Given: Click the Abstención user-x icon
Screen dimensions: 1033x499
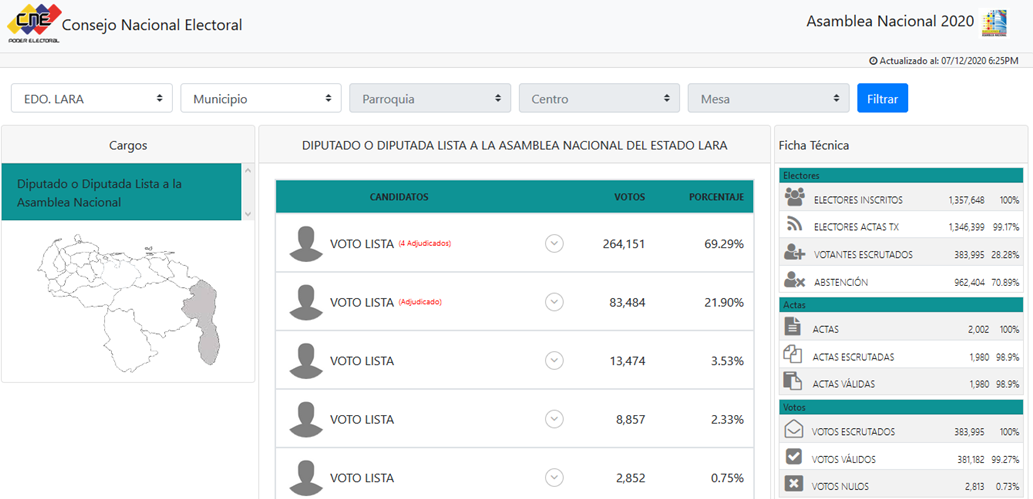Looking at the screenshot, I should pos(794,281).
